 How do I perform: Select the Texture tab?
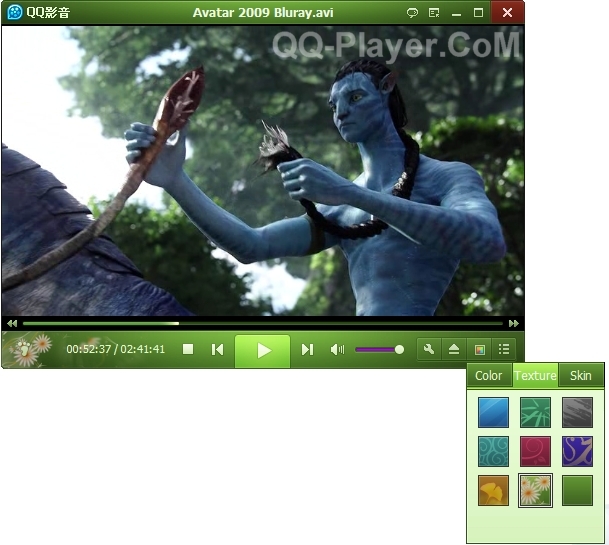(x=535, y=376)
